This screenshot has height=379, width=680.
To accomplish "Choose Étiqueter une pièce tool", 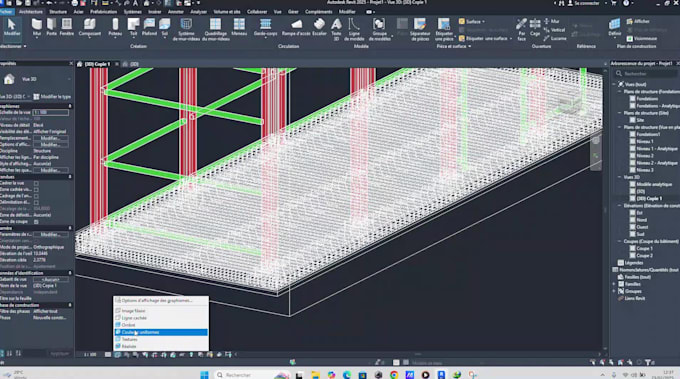I will click(x=444, y=29).
